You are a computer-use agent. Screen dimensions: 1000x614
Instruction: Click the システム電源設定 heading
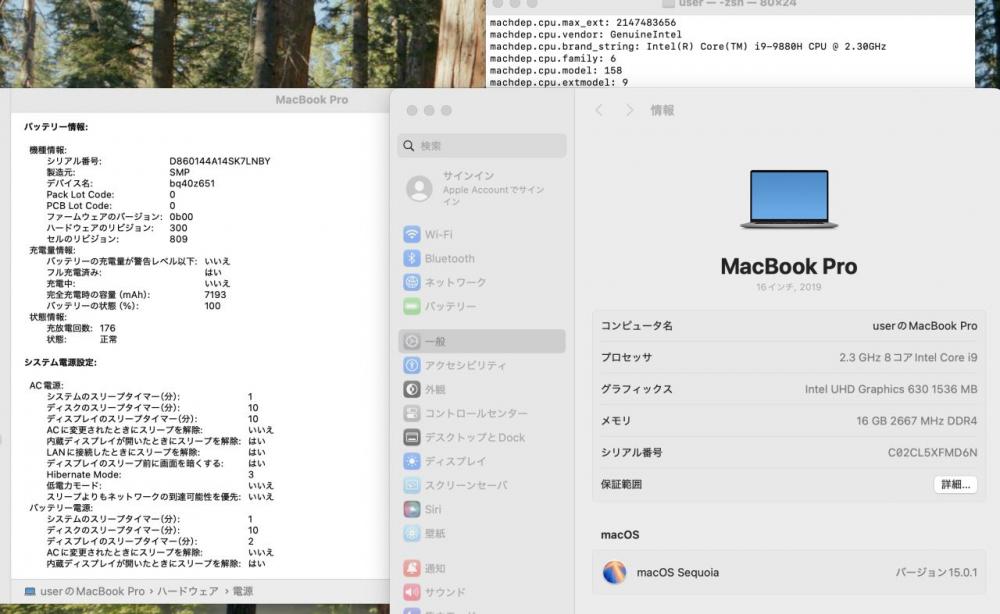(61, 362)
